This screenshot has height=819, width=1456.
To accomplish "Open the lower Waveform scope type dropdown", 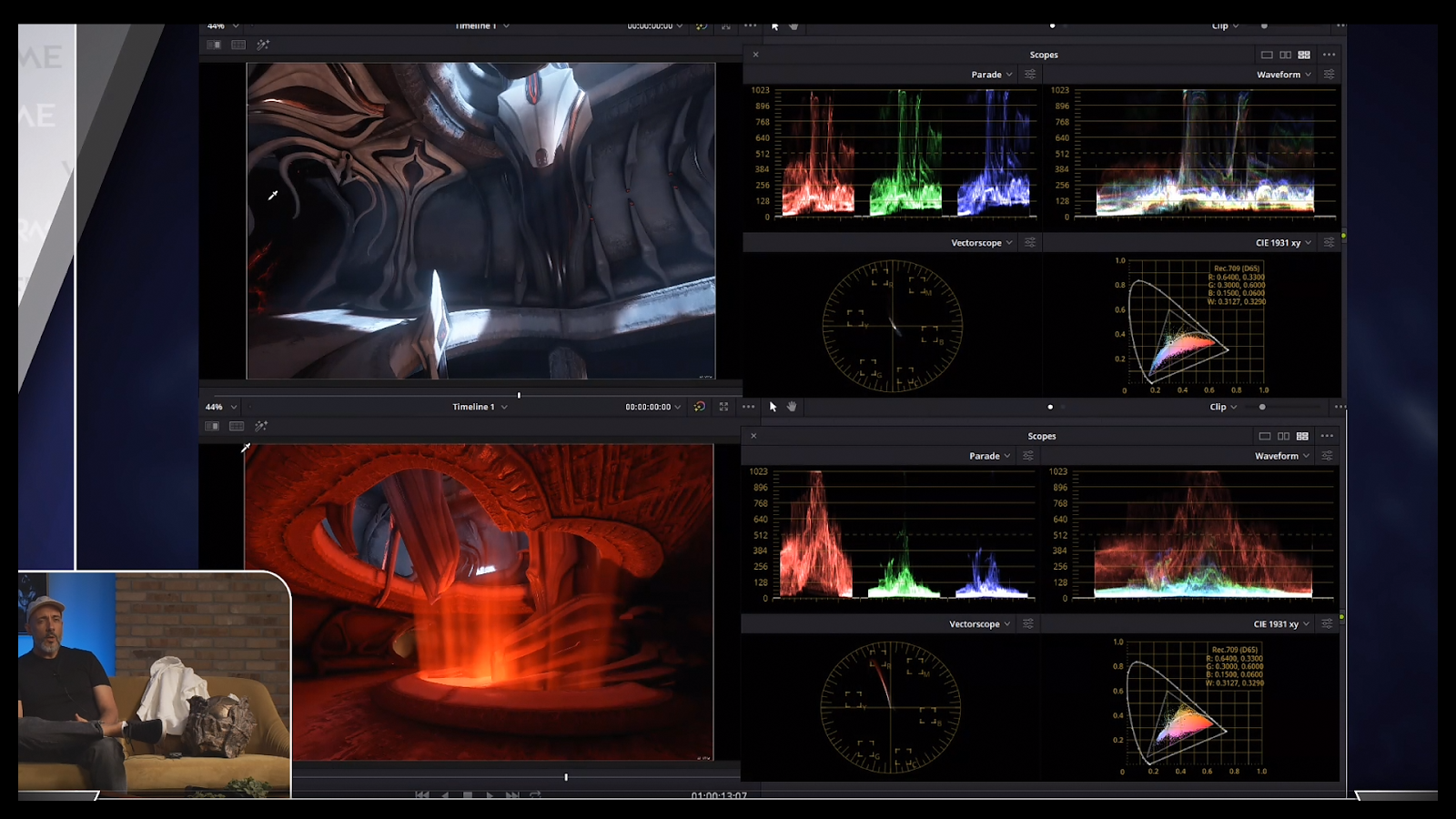I will pos(1282,456).
